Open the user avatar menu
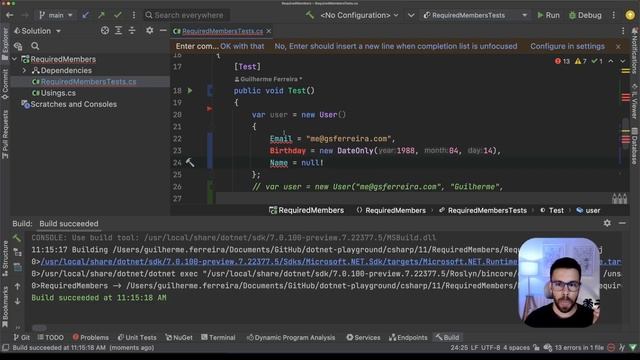The height and width of the screenshot is (360, 640). (x=630, y=15)
